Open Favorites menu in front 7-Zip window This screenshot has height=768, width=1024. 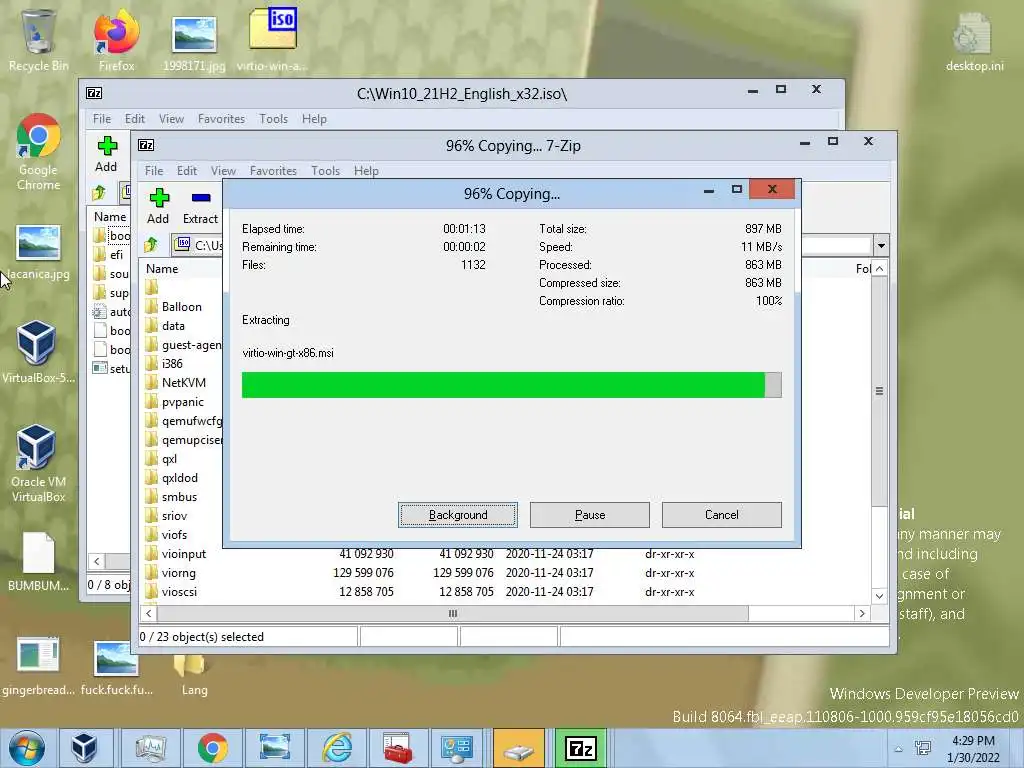coord(273,170)
